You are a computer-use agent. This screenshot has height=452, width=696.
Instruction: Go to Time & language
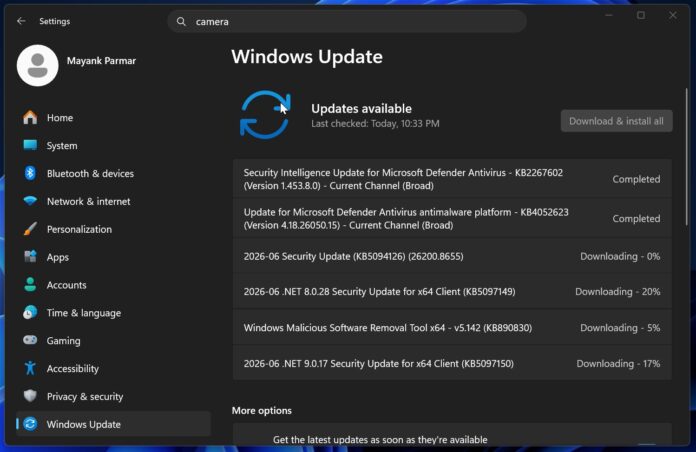(113, 313)
